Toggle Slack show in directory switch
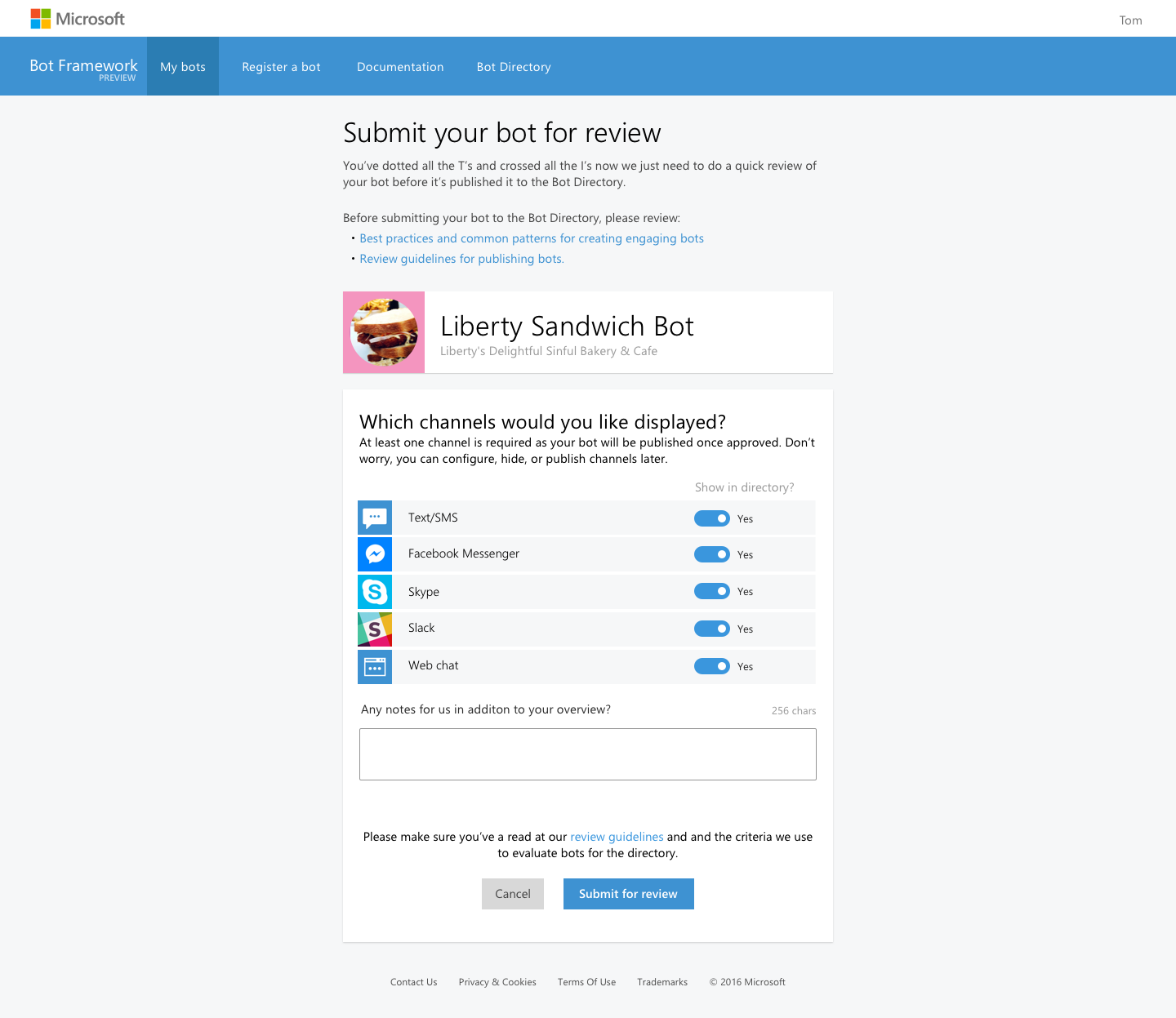Image resolution: width=1176 pixels, height=1018 pixels. pos(712,629)
